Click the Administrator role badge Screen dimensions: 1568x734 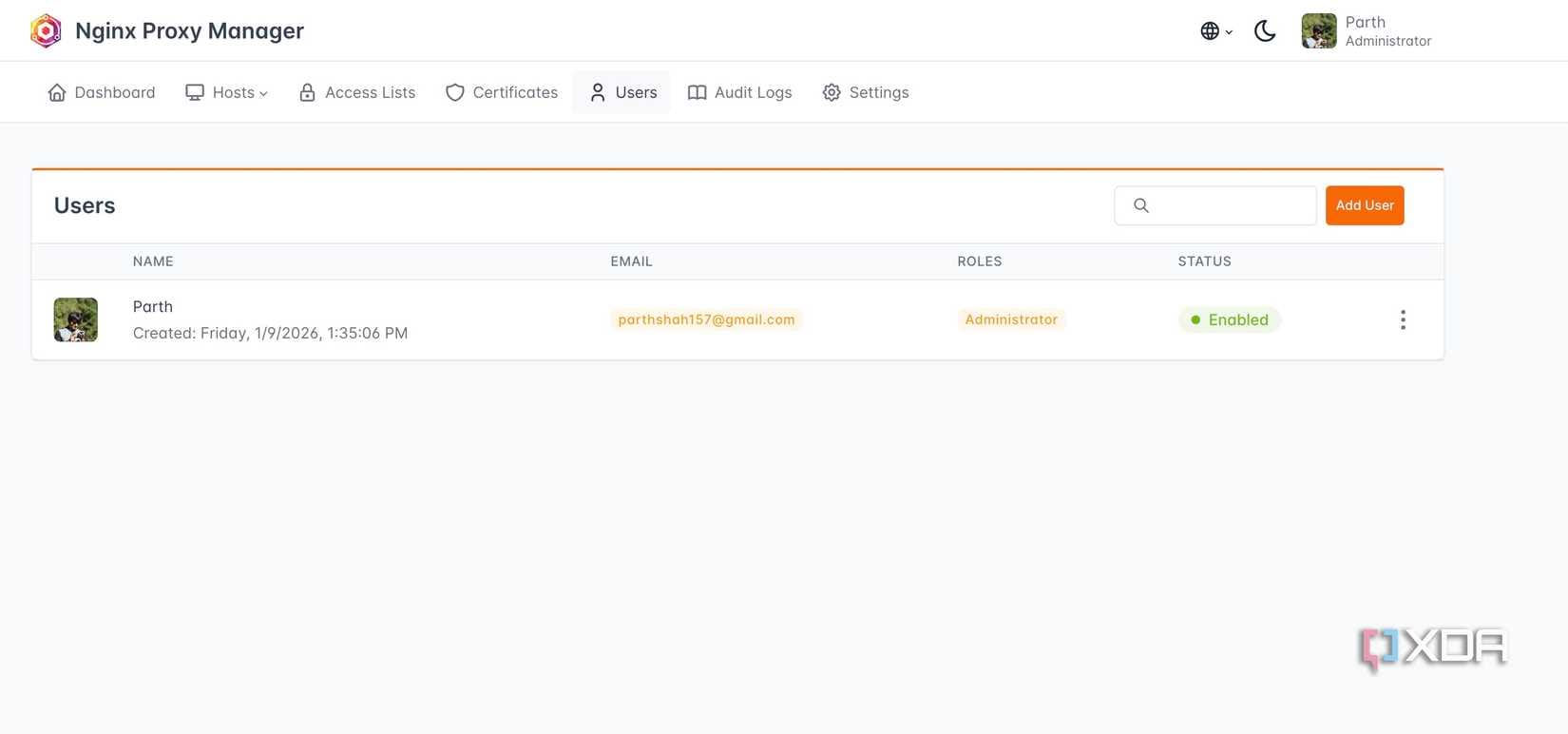coord(1011,319)
